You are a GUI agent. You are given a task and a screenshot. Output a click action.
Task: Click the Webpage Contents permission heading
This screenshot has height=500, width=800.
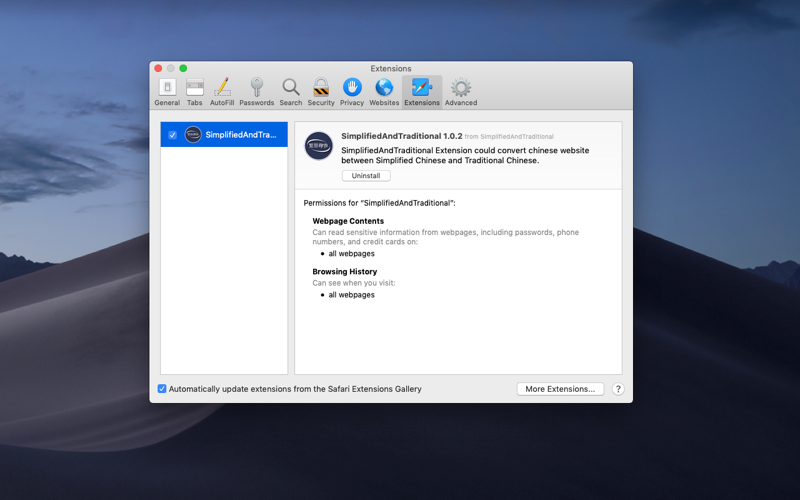pos(348,221)
